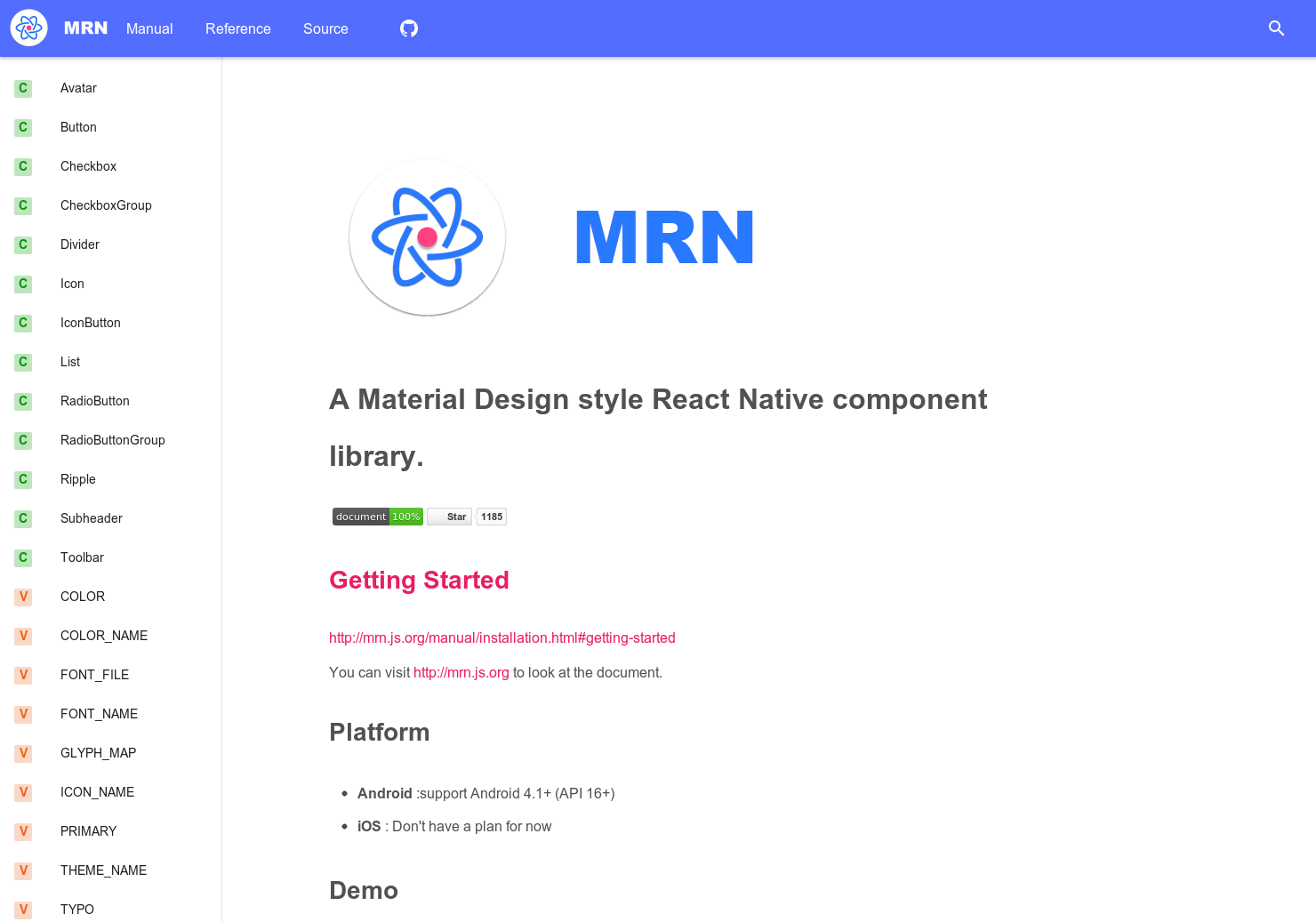Open the GLYPH_MAP variable entry
Image resolution: width=1316 pixels, height=922 pixels.
[x=98, y=753]
